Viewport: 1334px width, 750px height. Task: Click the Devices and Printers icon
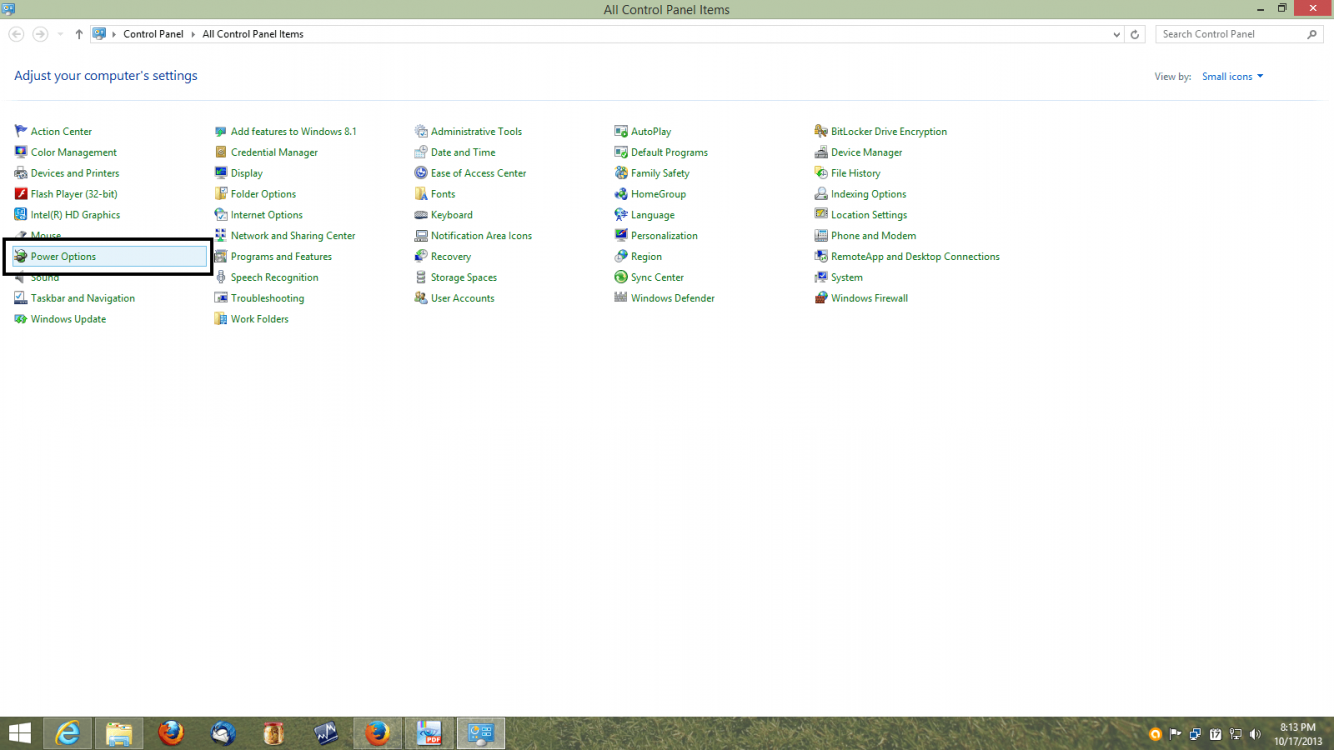(x=21, y=173)
